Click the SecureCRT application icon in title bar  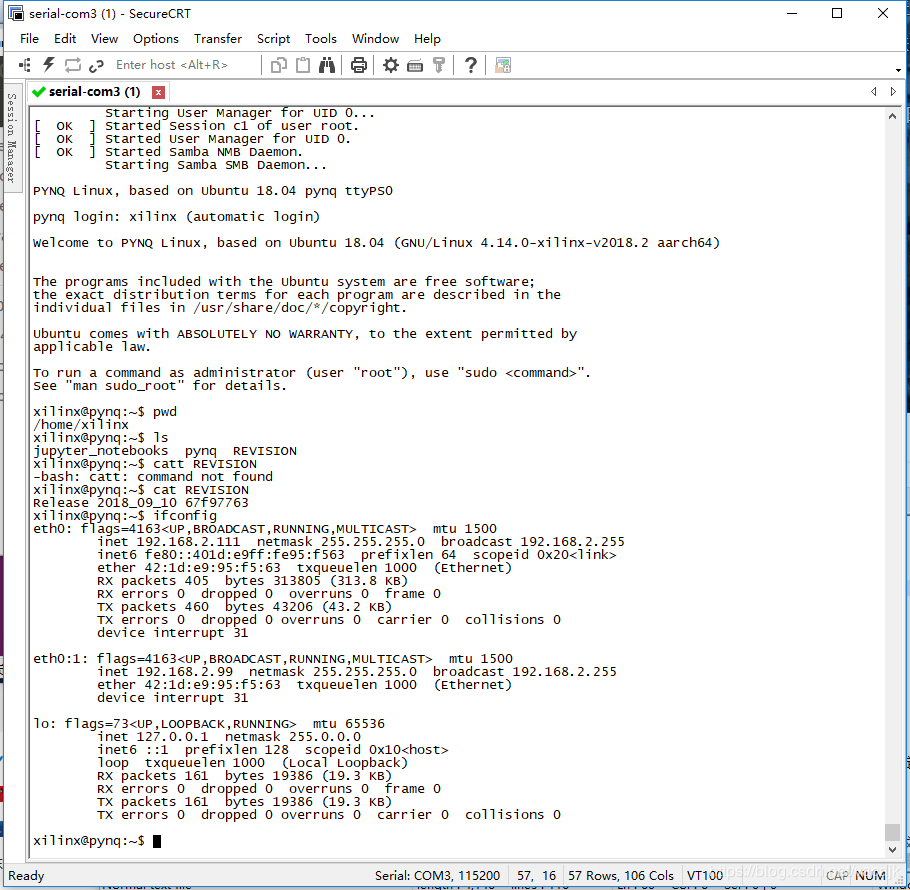click(x=16, y=13)
